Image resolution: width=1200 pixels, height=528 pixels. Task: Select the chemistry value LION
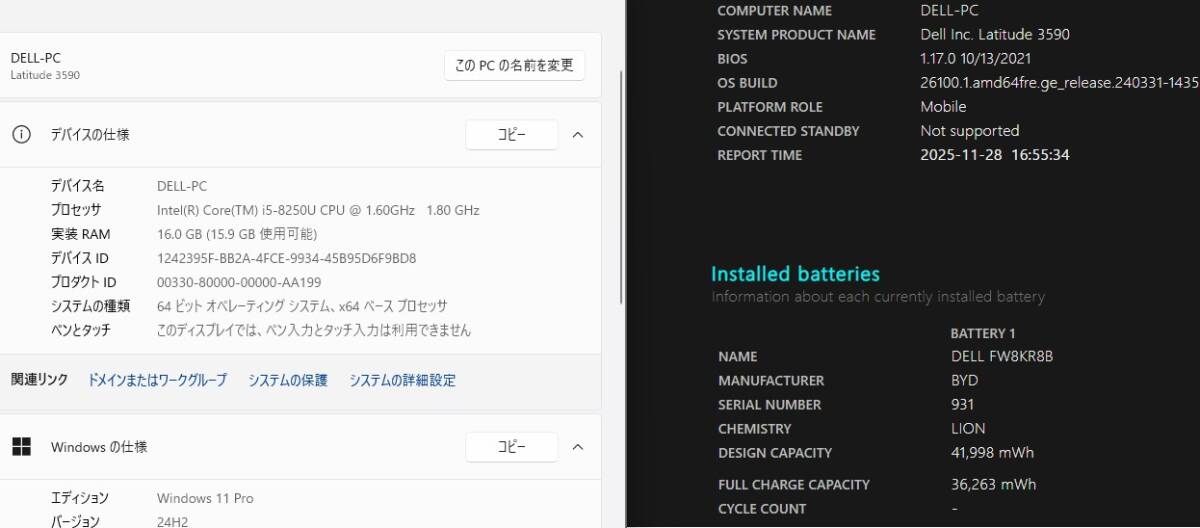(x=968, y=429)
